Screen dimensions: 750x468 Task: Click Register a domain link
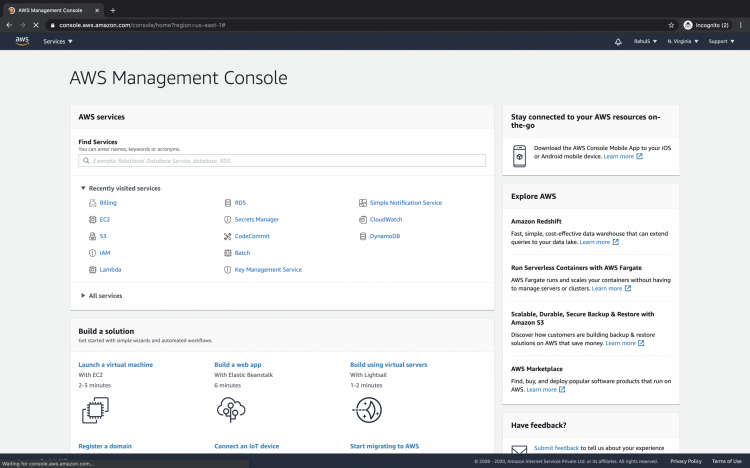click(105, 446)
